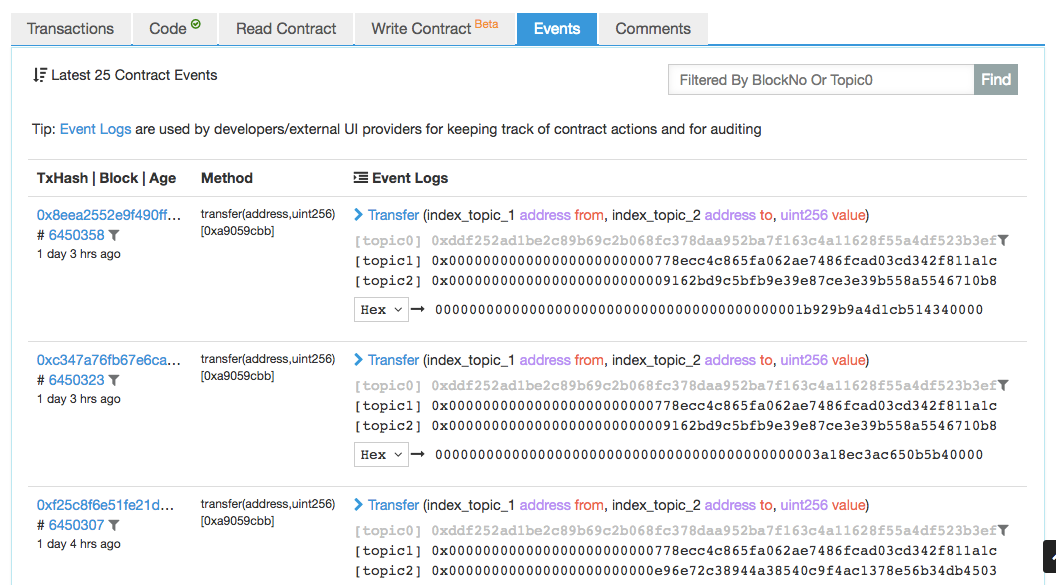
Task: Select the Events tab
Action: pos(557,29)
